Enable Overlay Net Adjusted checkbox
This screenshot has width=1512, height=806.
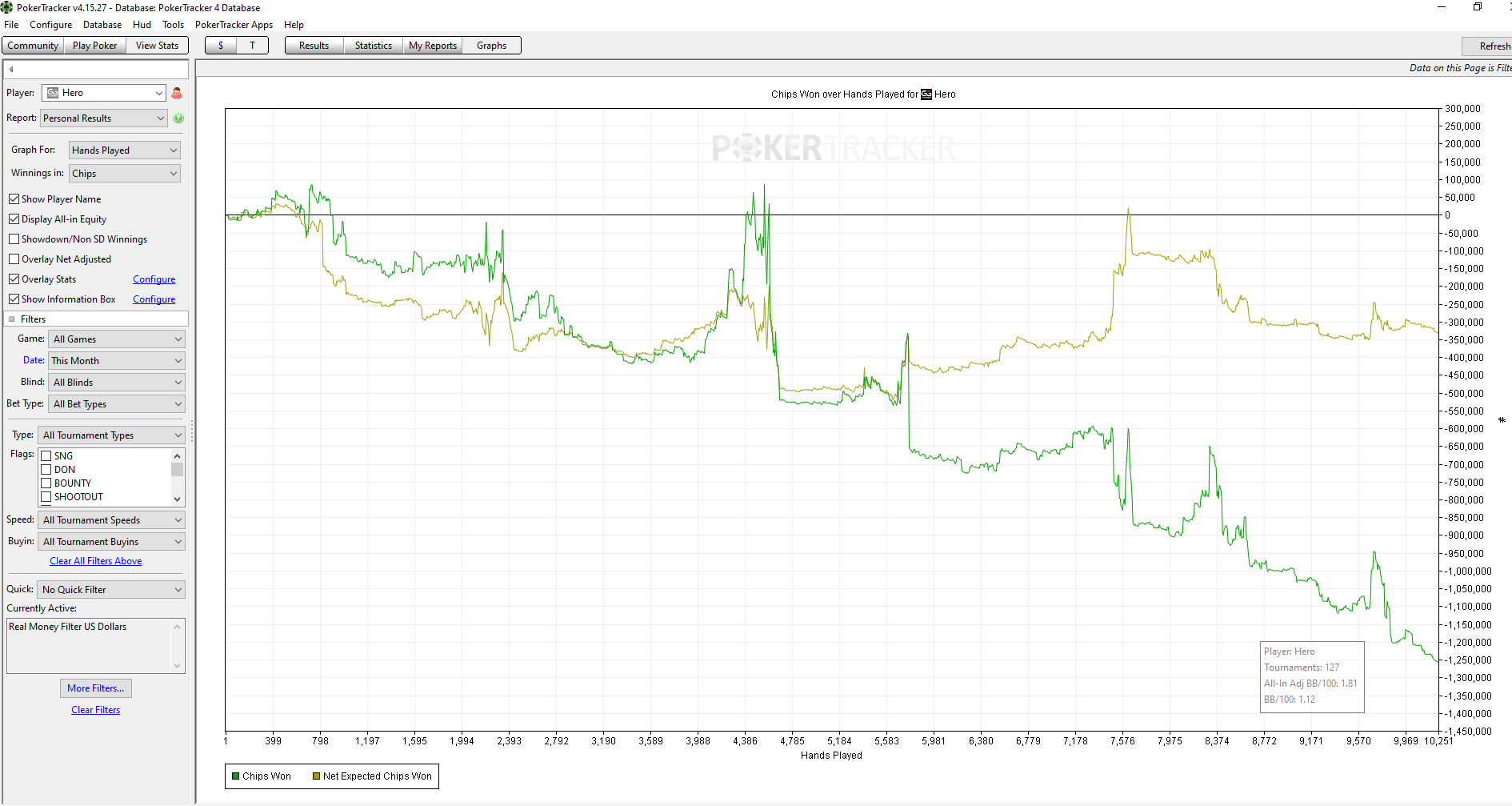(14, 259)
